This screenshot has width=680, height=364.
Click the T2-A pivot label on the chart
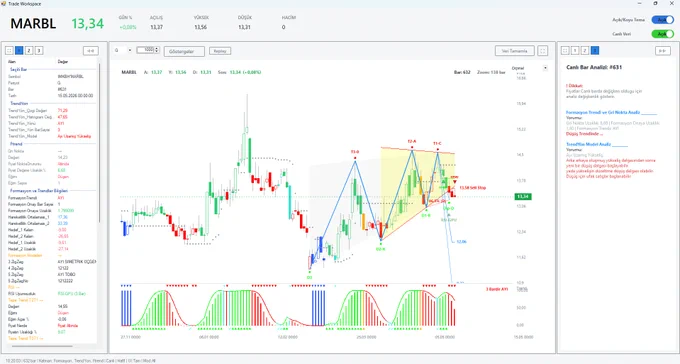pyautogui.click(x=412, y=141)
